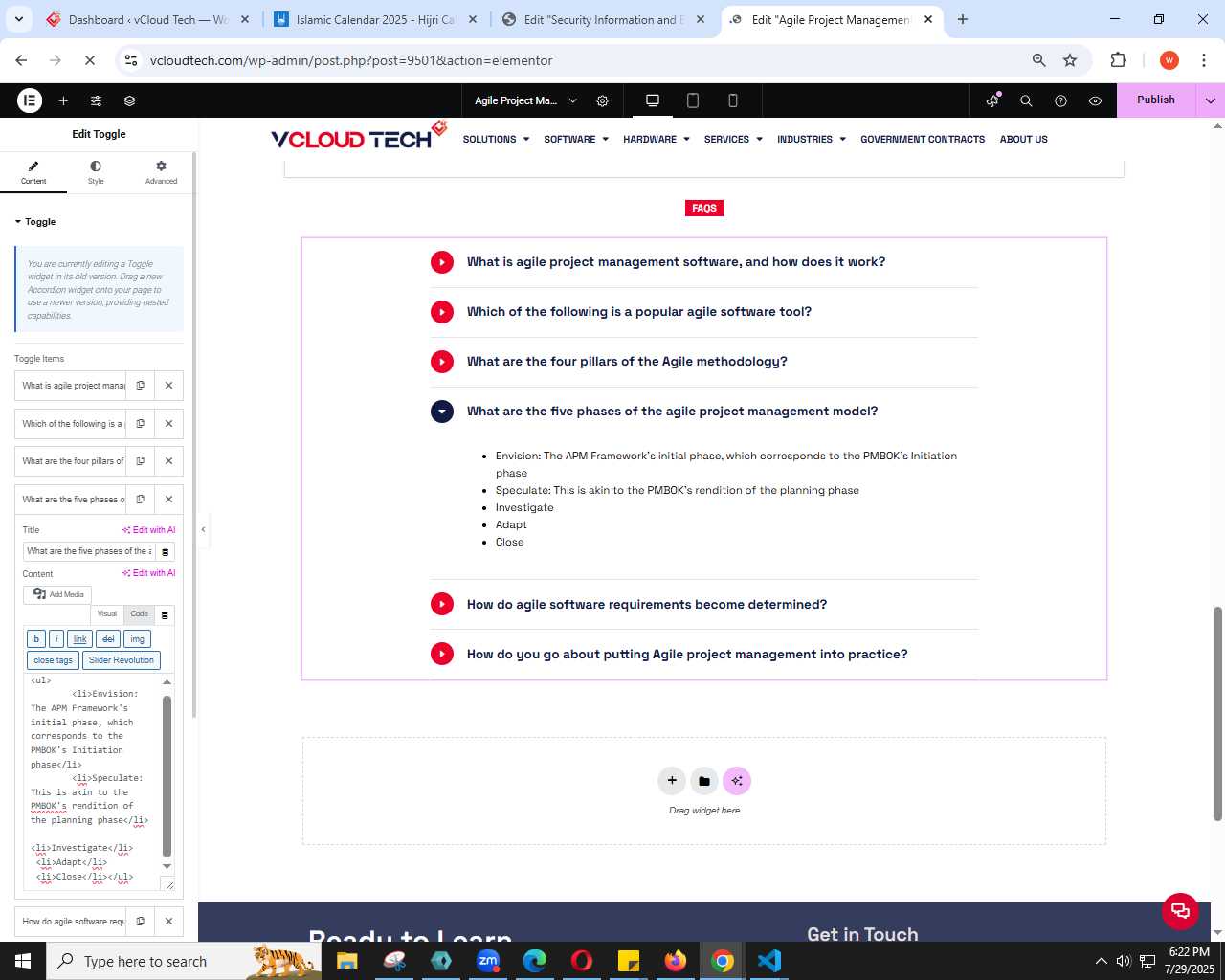Image resolution: width=1225 pixels, height=980 pixels.
Task: Switch to the Style tab
Action: point(96,172)
